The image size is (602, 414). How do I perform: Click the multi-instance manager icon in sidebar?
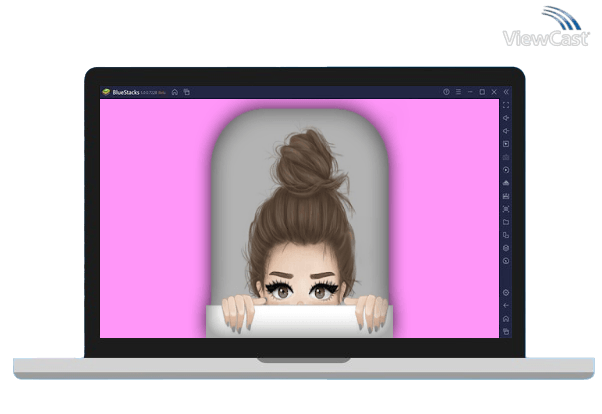tap(506, 235)
